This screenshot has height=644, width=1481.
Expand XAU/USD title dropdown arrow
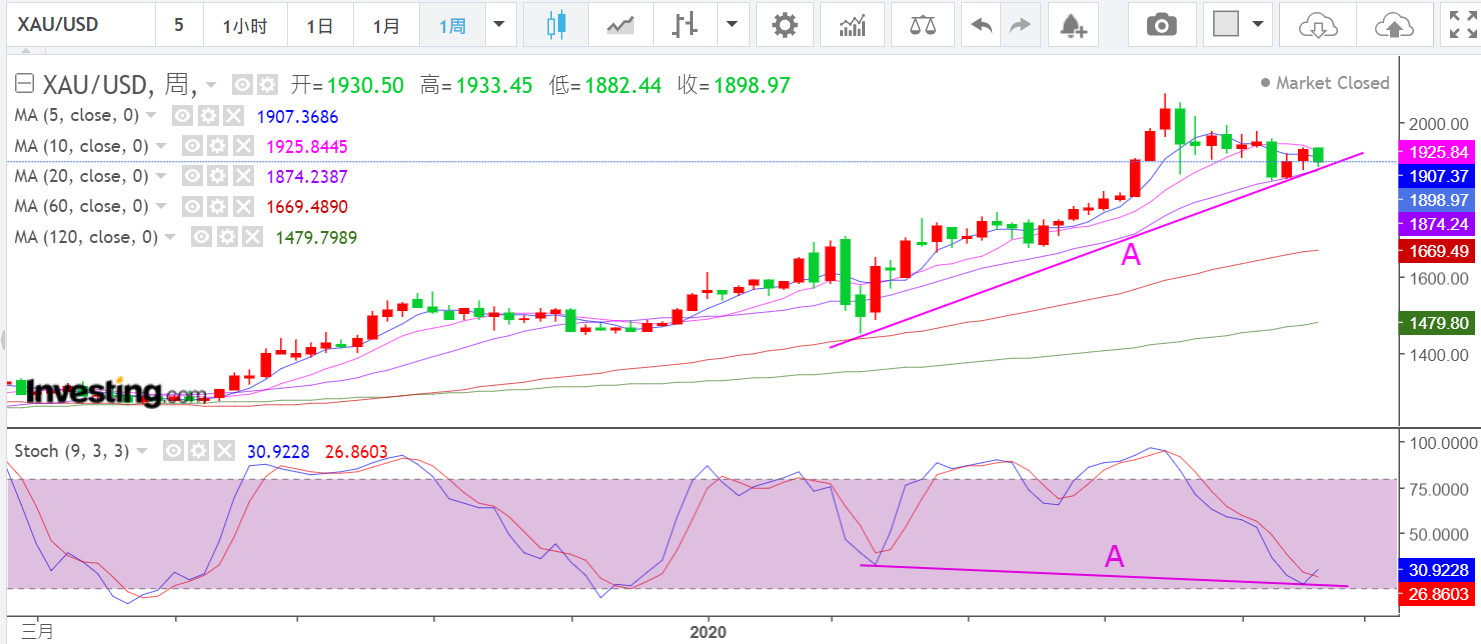211,85
